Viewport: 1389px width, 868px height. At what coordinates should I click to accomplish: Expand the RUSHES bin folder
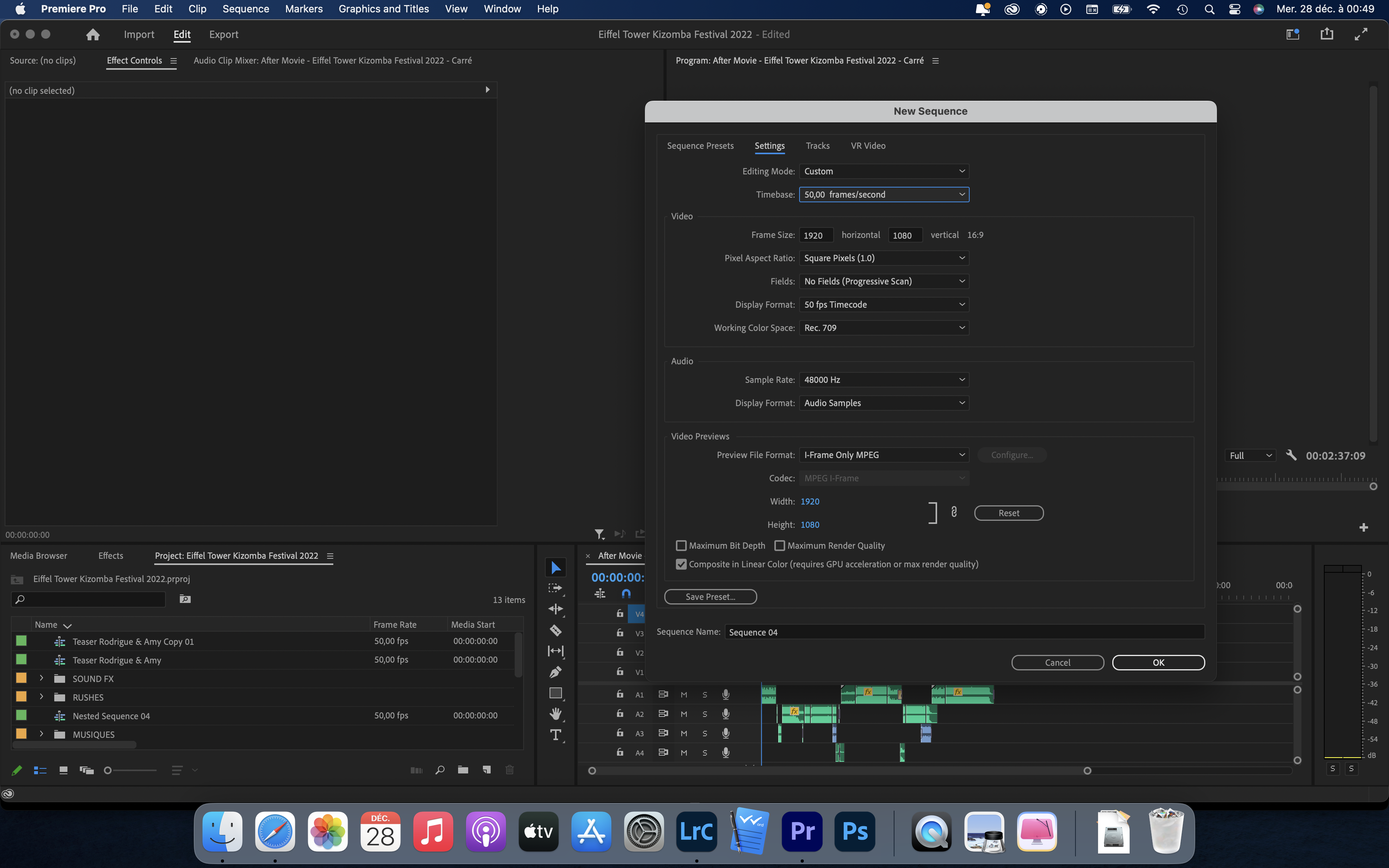click(x=41, y=697)
